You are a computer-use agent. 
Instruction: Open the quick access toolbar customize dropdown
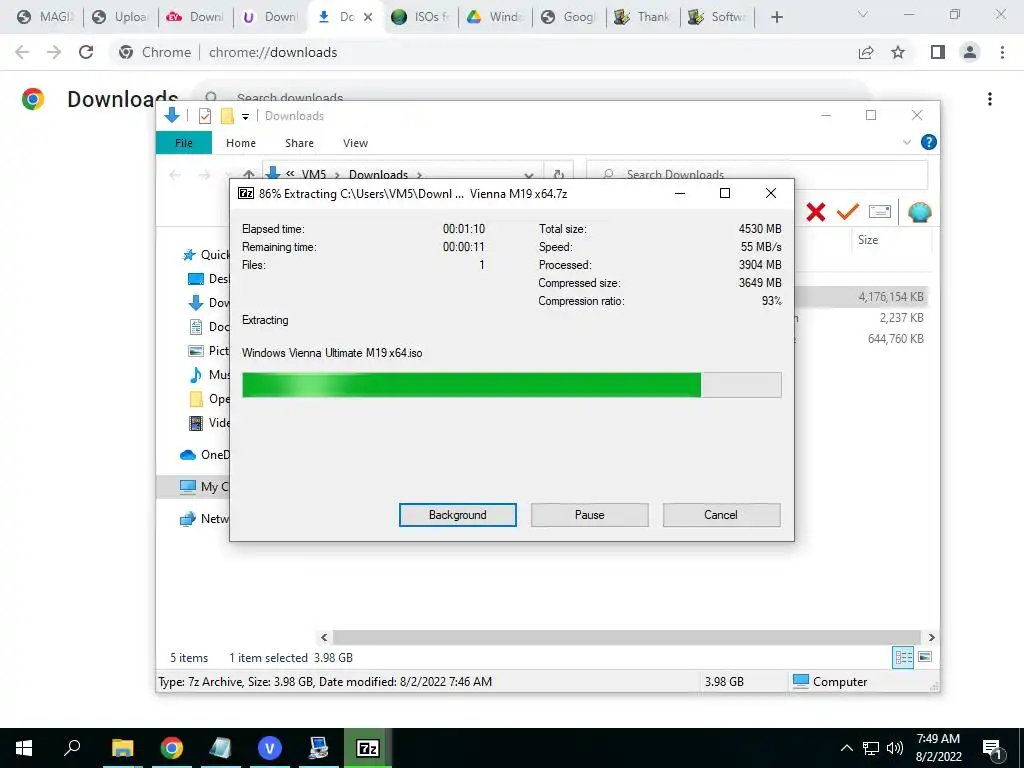point(245,117)
